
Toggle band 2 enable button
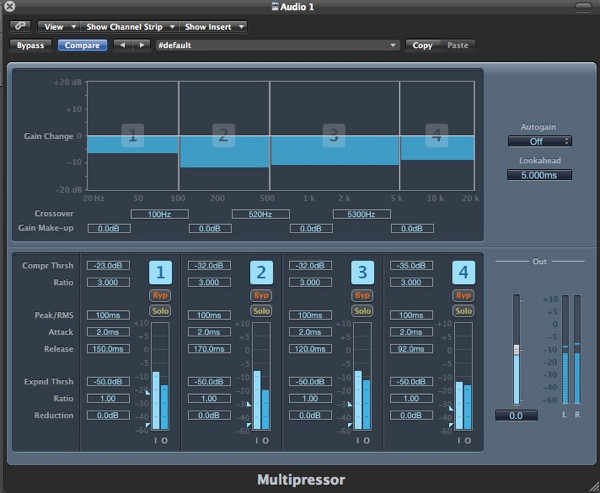[x=261, y=273]
